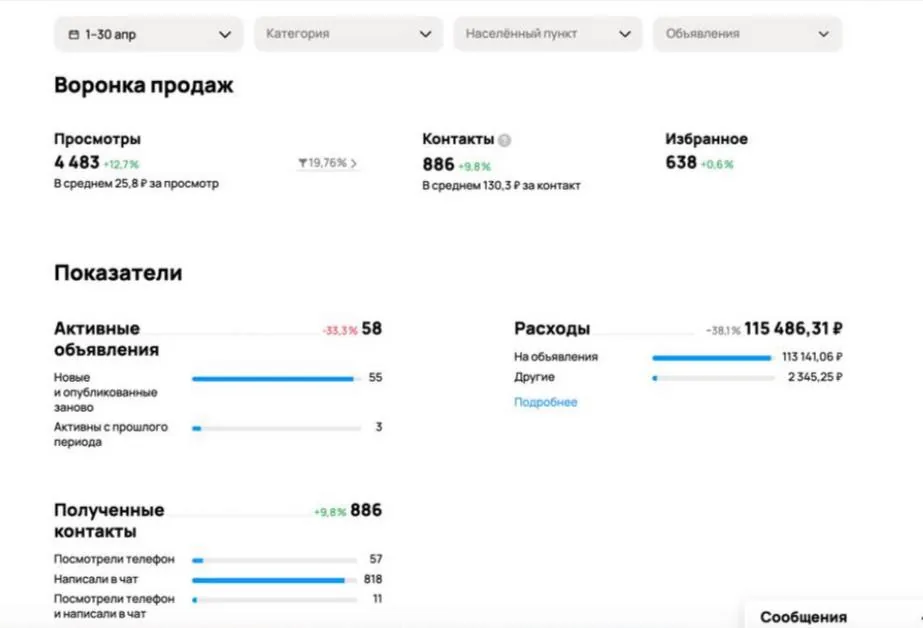Click the funnel icon beside 19,76%
Screen dimensions: 923x628
tap(303, 163)
